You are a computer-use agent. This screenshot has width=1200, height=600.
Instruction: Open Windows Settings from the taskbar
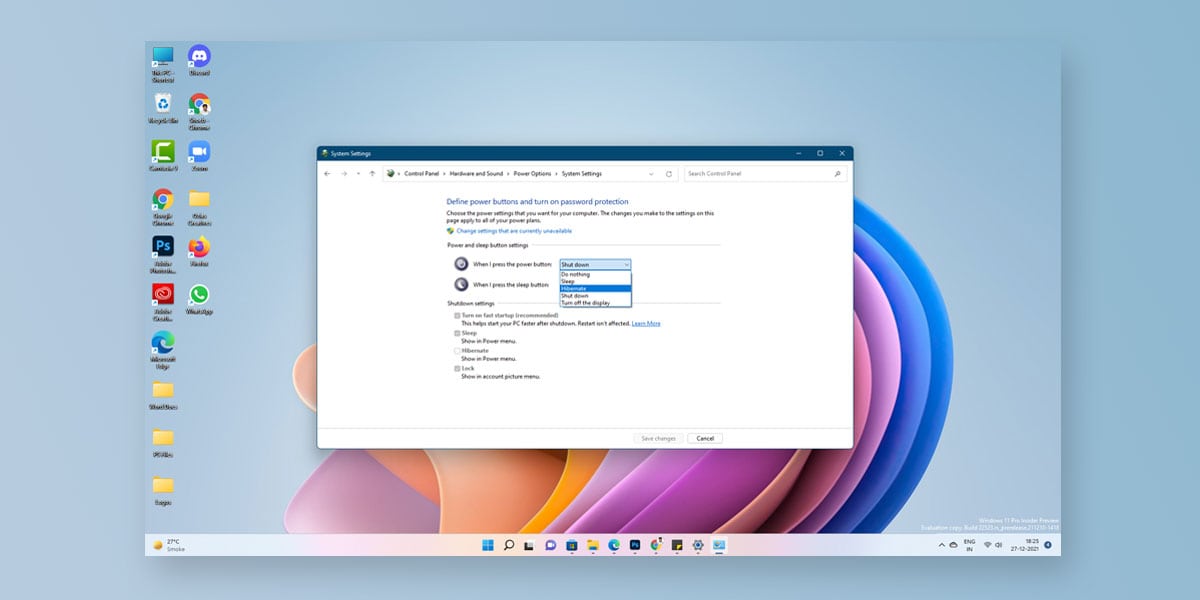[x=698, y=547]
